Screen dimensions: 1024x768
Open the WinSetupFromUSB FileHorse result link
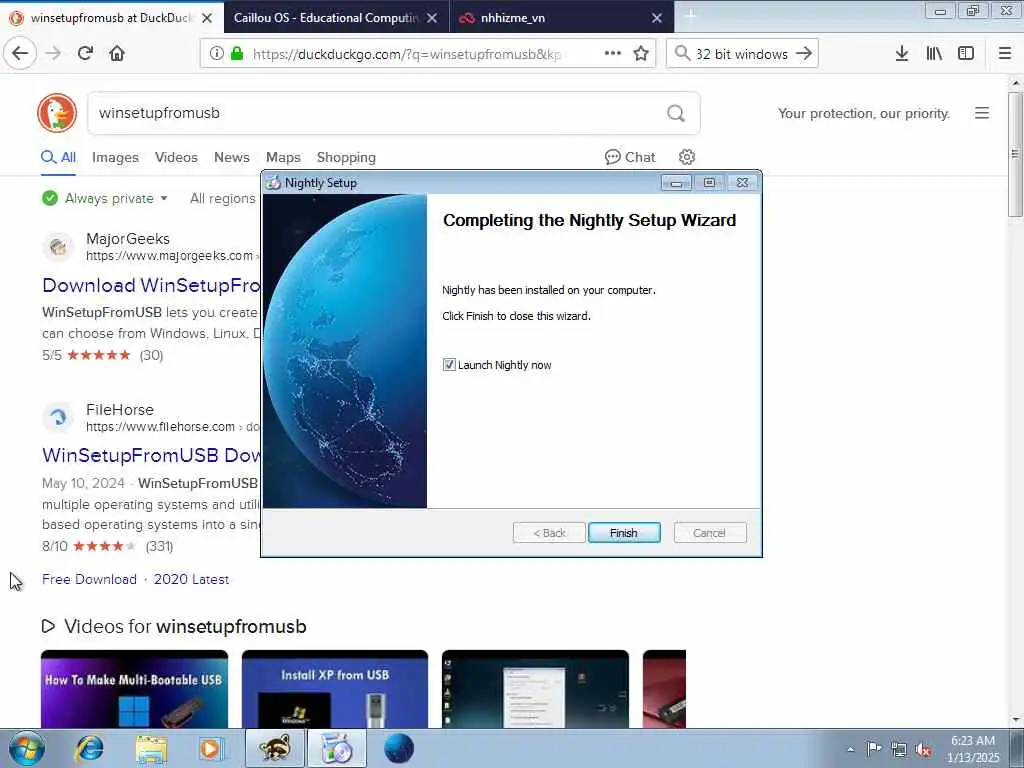151,455
